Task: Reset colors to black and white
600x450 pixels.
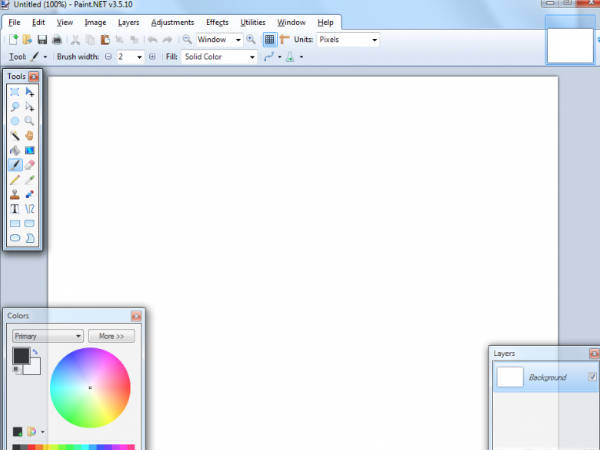Action: tap(16, 369)
